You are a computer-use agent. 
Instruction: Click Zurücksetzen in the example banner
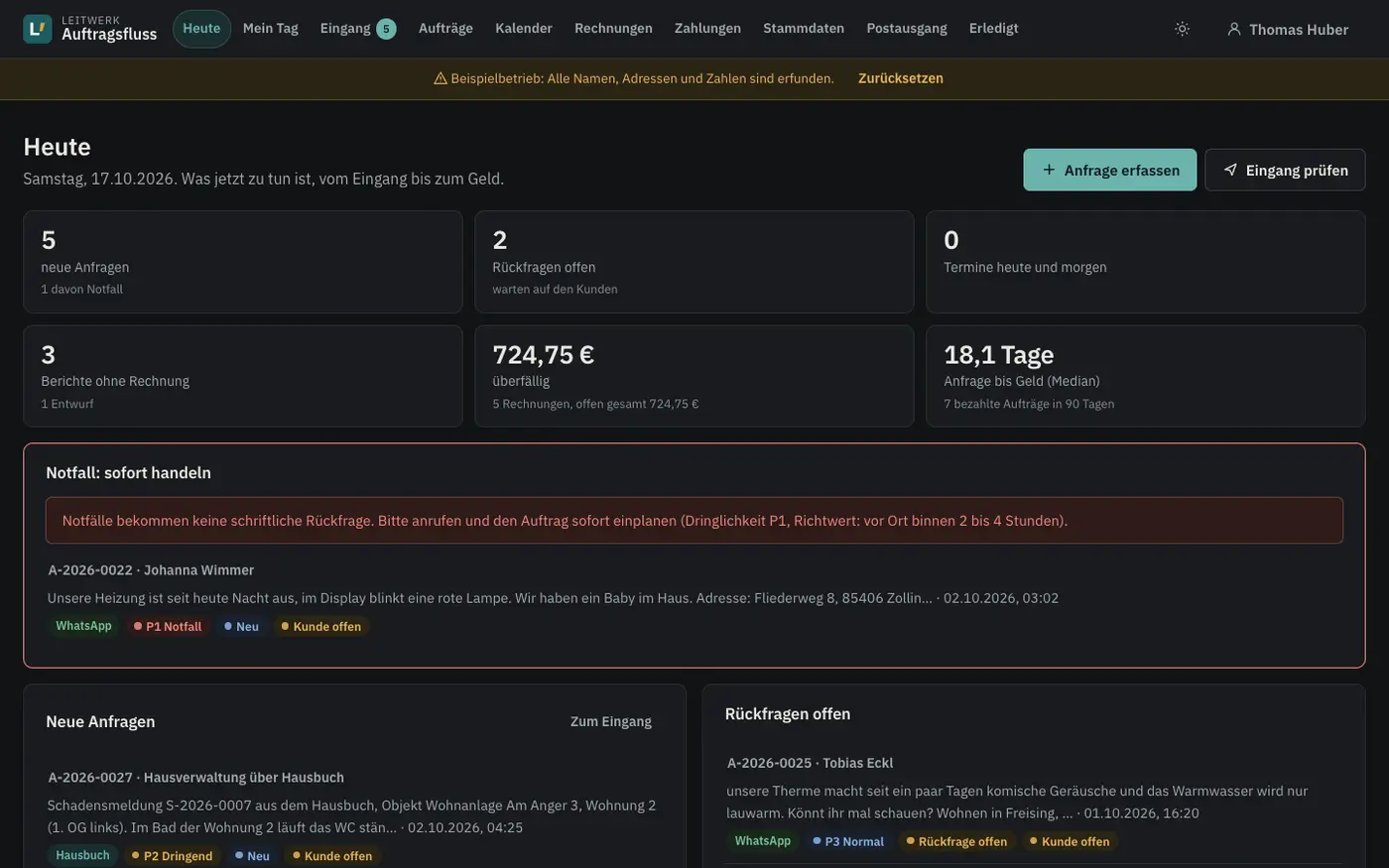(x=901, y=78)
